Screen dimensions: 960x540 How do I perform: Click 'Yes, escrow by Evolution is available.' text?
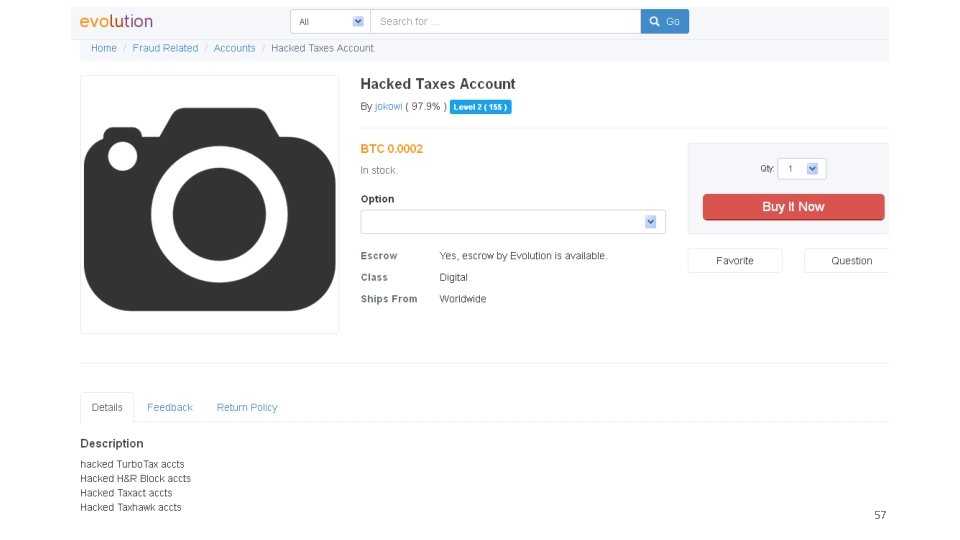(x=523, y=256)
